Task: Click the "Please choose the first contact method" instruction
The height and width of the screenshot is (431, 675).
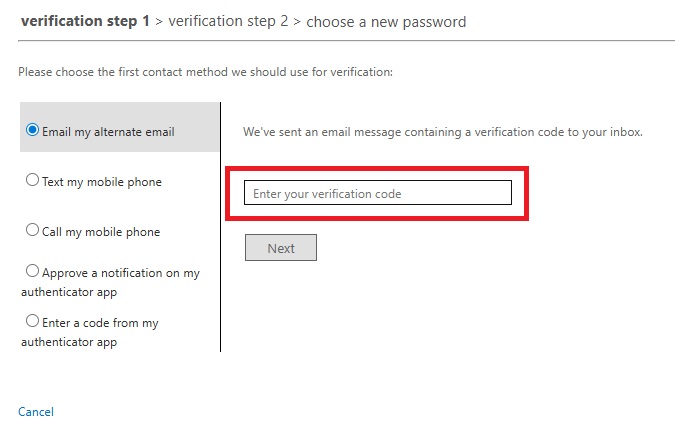Action: tap(205, 72)
